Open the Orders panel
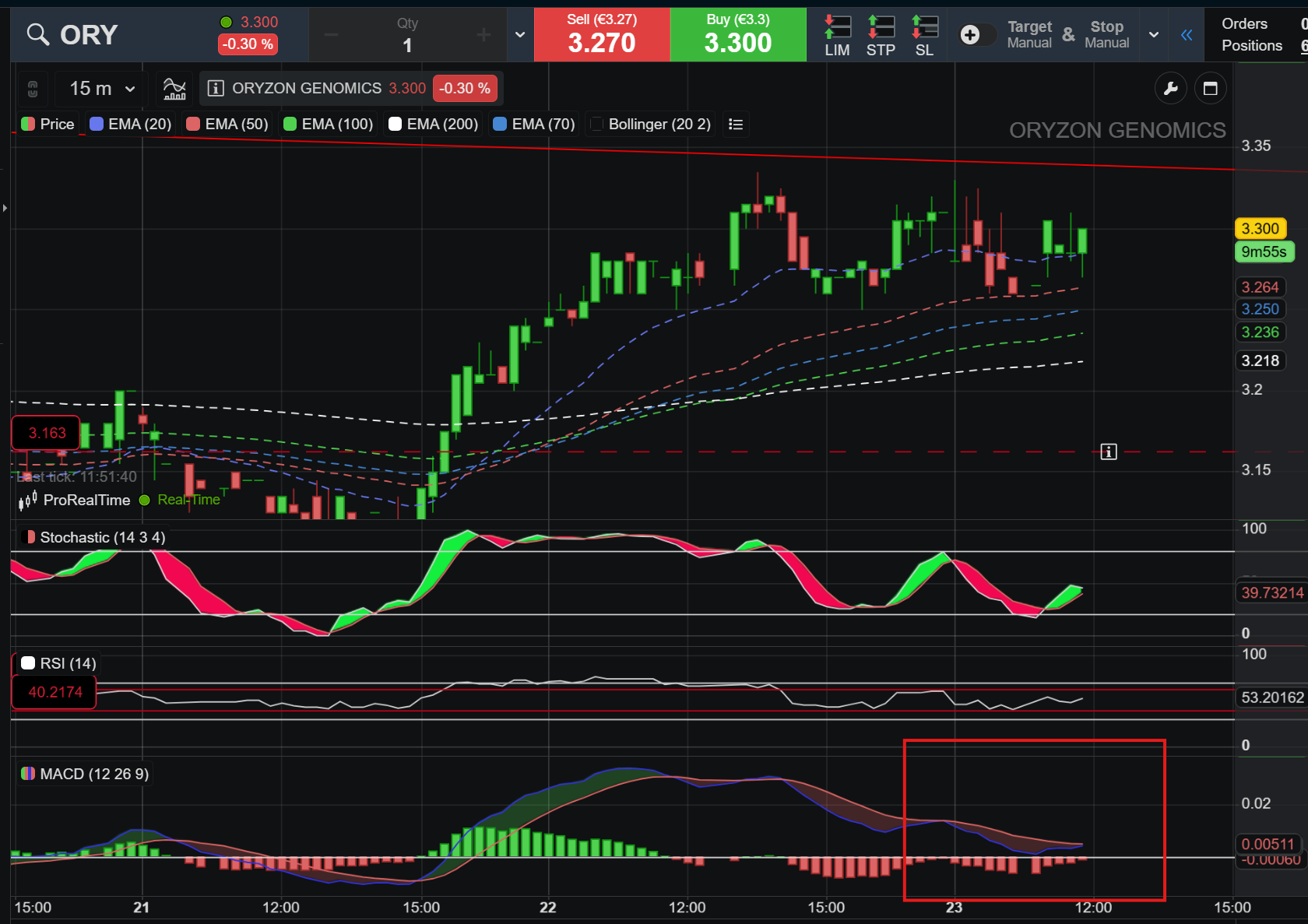The image size is (1308, 924). (x=1244, y=23)
